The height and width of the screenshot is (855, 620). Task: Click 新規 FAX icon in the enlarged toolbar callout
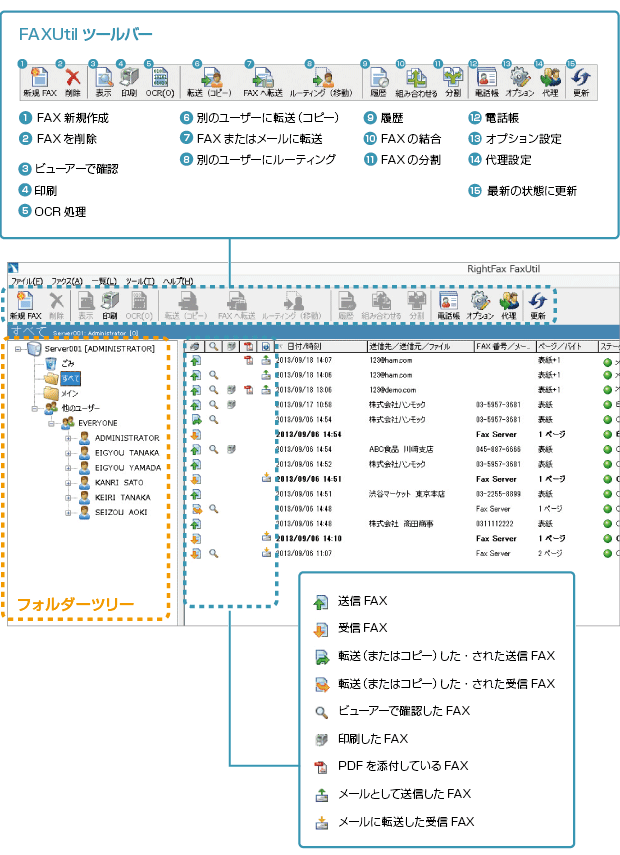(39, 77)
